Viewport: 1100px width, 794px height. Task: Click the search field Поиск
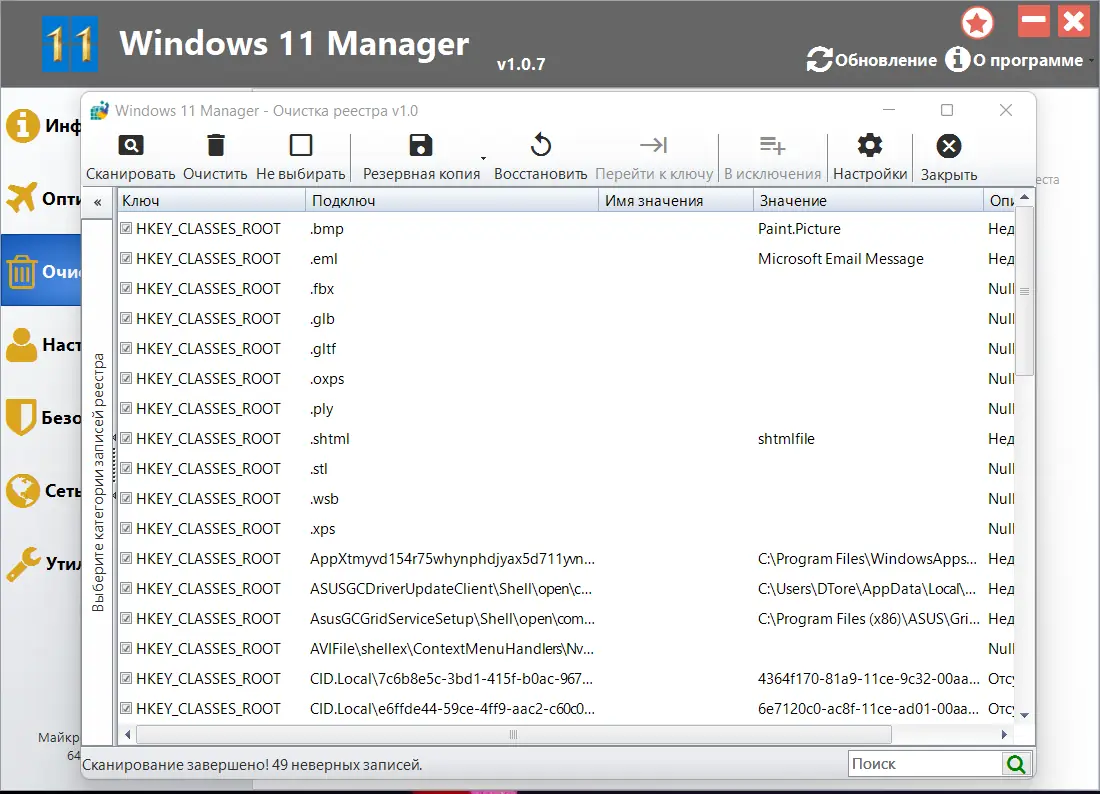point(925,764)
